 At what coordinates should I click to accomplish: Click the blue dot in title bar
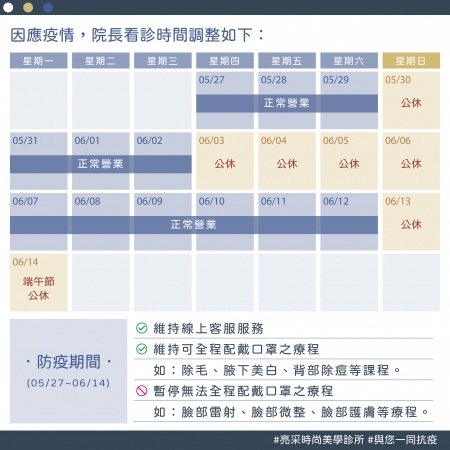click(x=48, y=7)
